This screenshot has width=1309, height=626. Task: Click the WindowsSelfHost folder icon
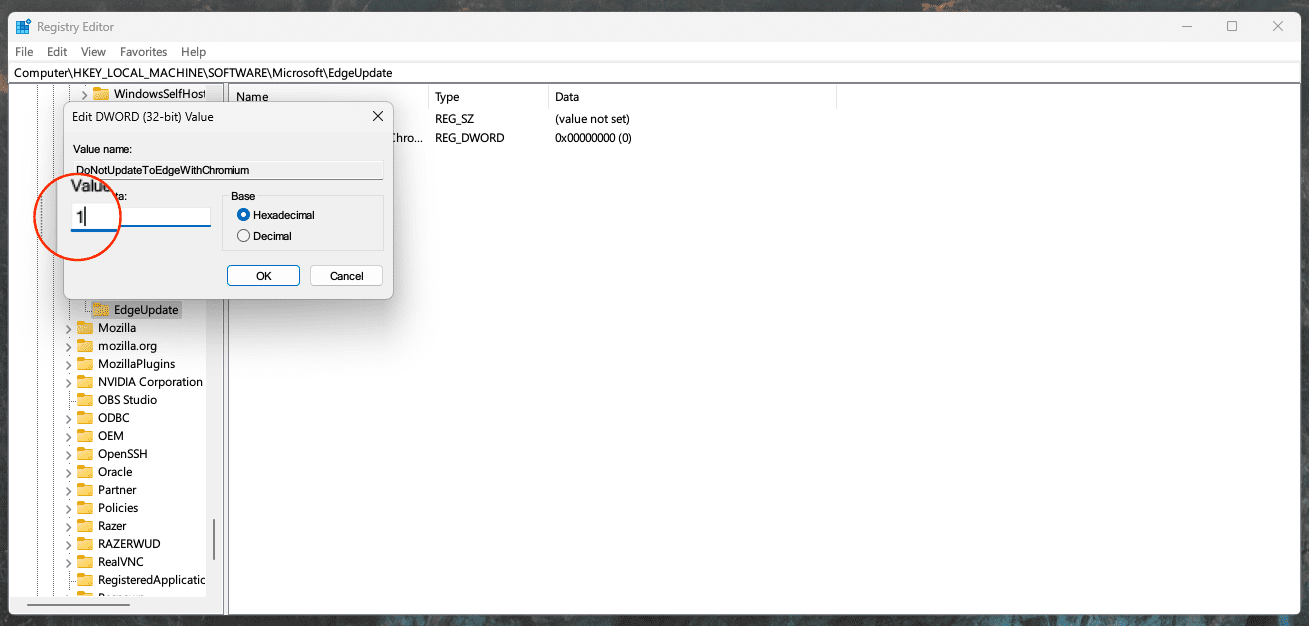pyautogui.click(x=101, y=94)
